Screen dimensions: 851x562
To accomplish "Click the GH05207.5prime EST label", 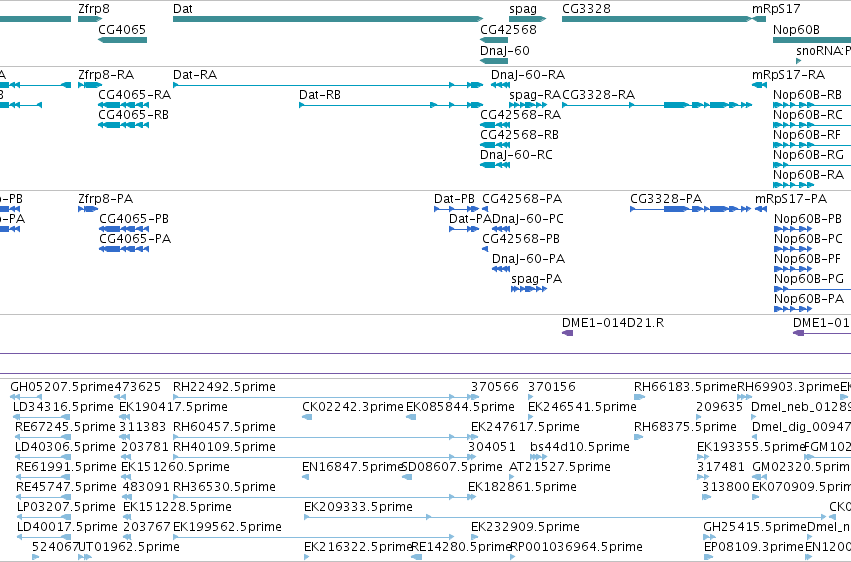I will click(x=62, y=387).
